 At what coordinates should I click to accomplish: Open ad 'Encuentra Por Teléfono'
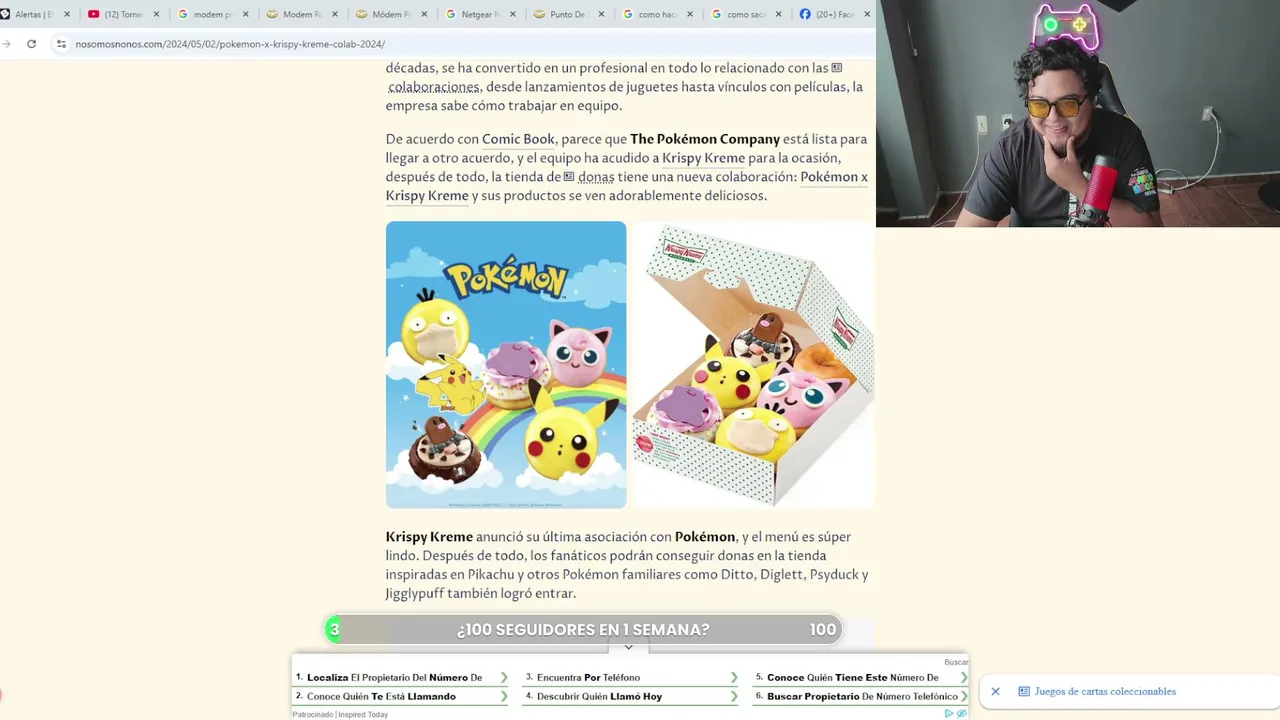[x=588, y=677]
